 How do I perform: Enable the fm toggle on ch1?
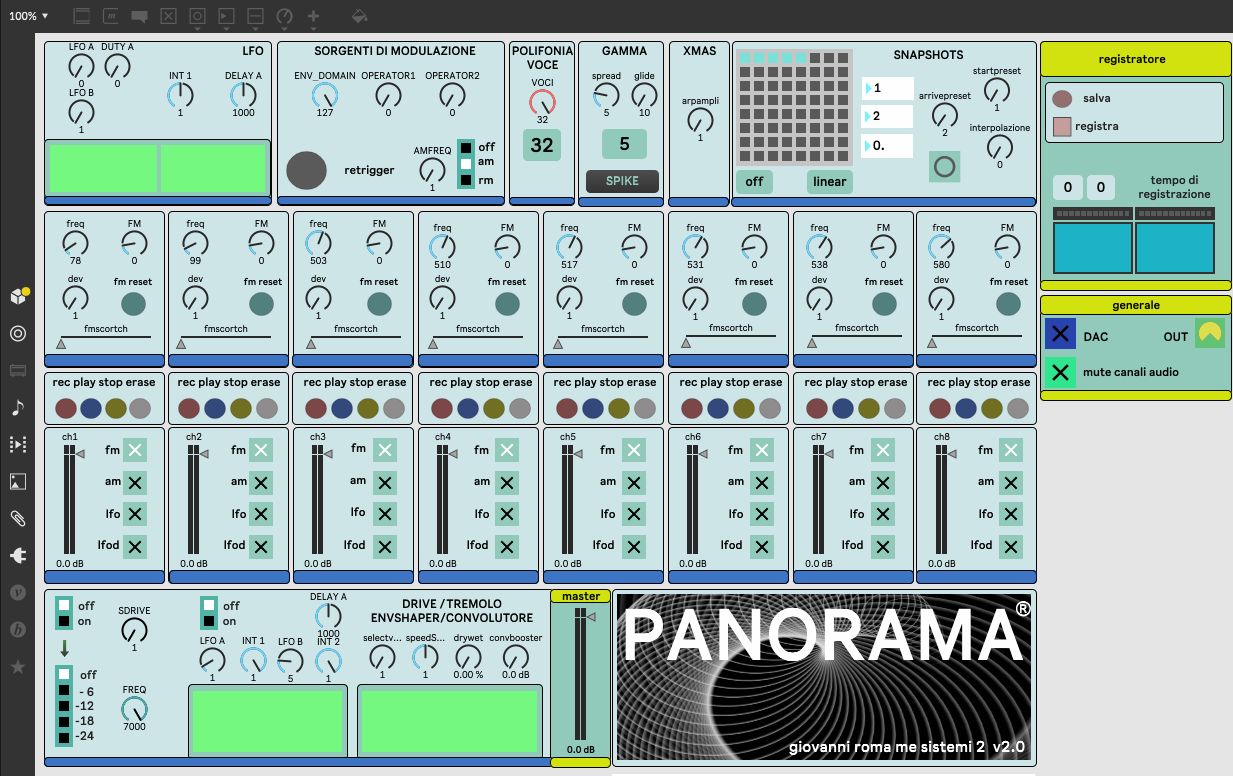point(135,451)
